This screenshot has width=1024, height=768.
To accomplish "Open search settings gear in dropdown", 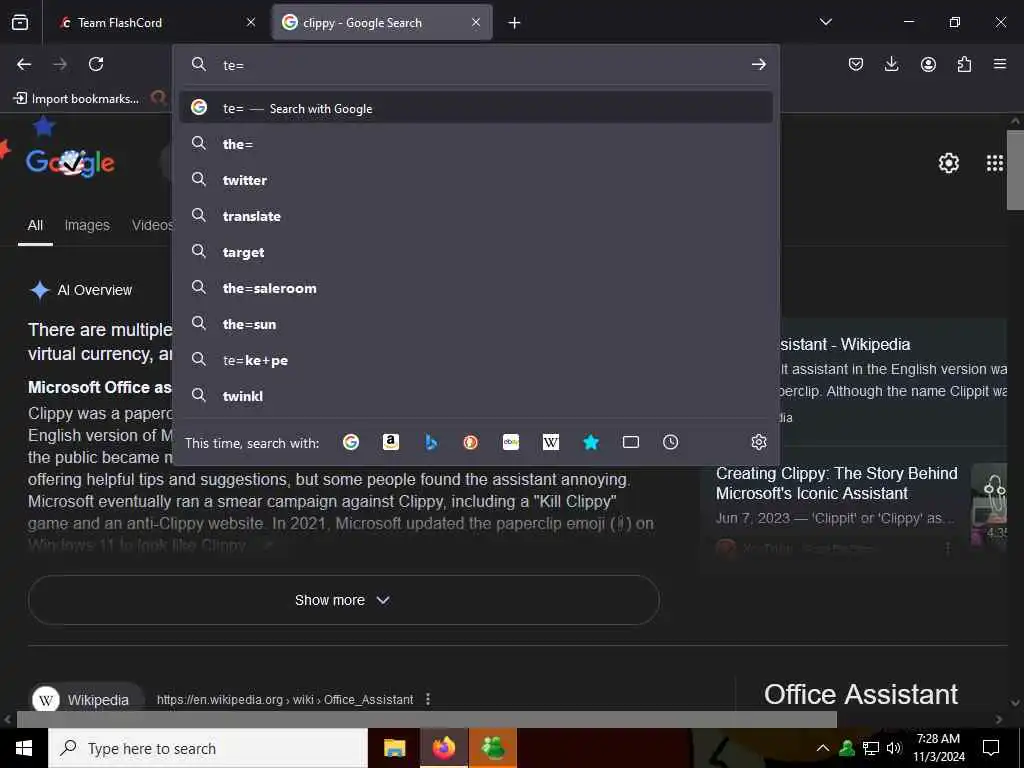I will [x=758, y=442].
